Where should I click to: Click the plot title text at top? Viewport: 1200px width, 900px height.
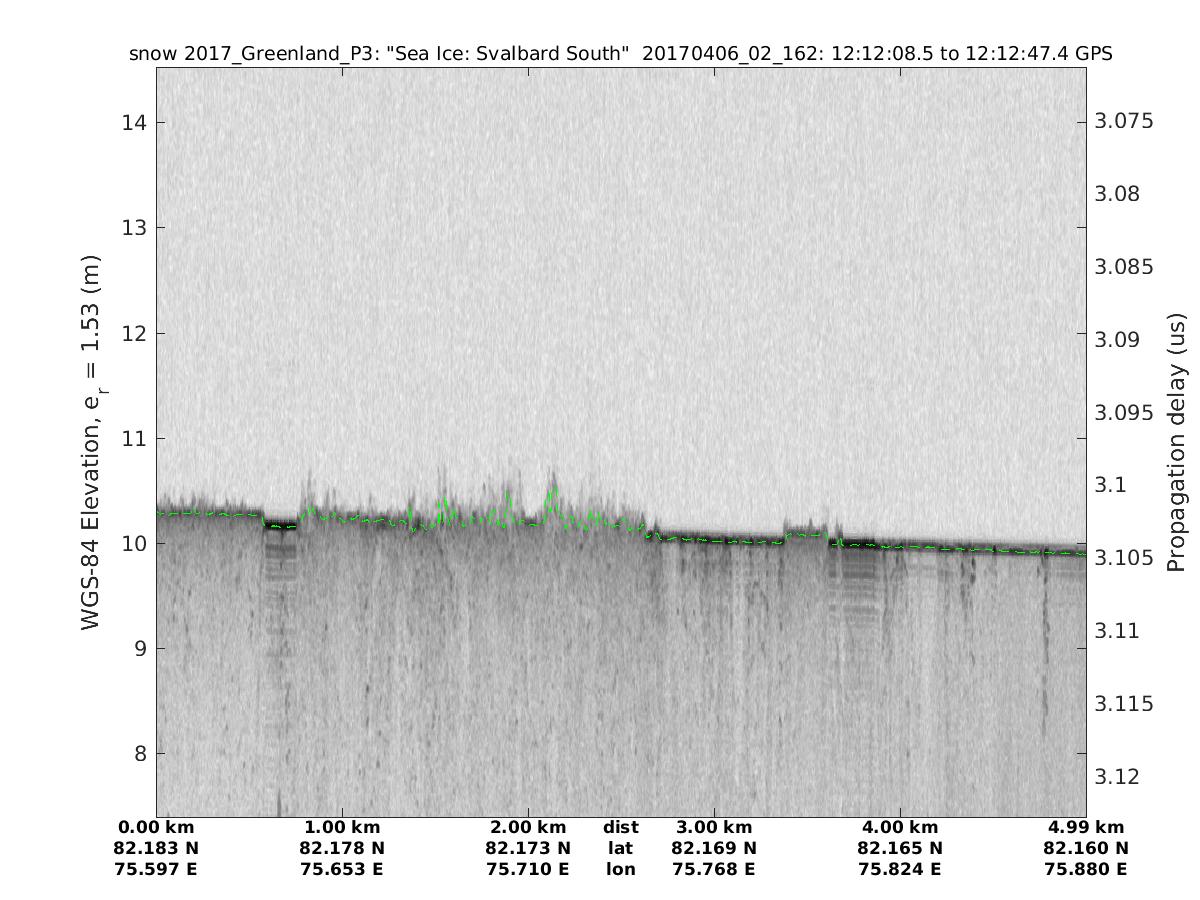coord(620,53)
